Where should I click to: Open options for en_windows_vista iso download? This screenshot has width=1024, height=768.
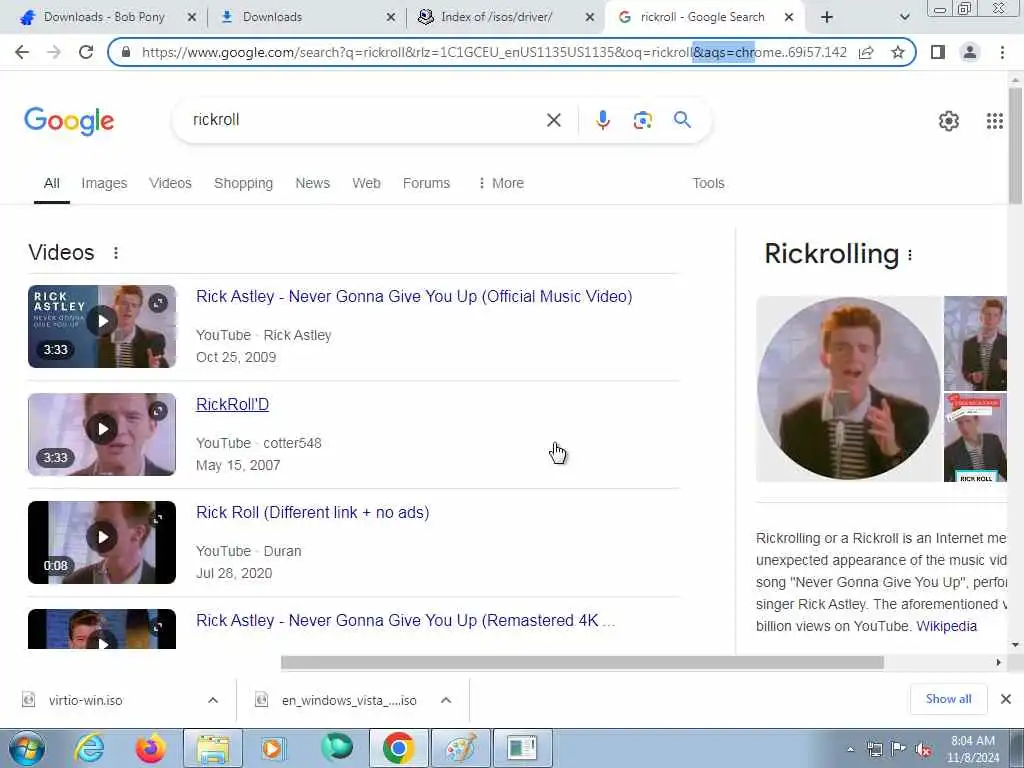(x=446, y=700)
